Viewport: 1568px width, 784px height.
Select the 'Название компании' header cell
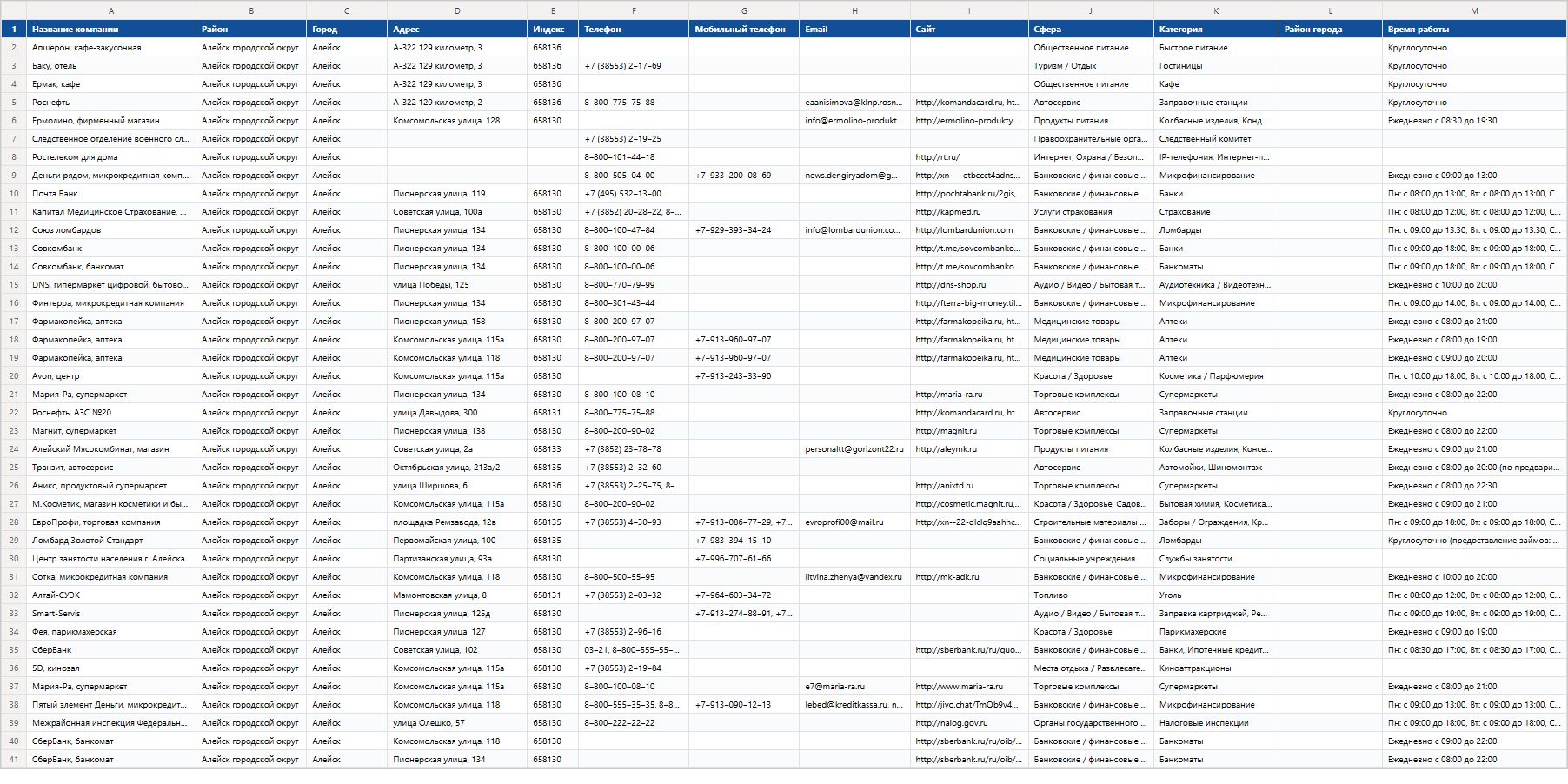[x=111, y=29]
